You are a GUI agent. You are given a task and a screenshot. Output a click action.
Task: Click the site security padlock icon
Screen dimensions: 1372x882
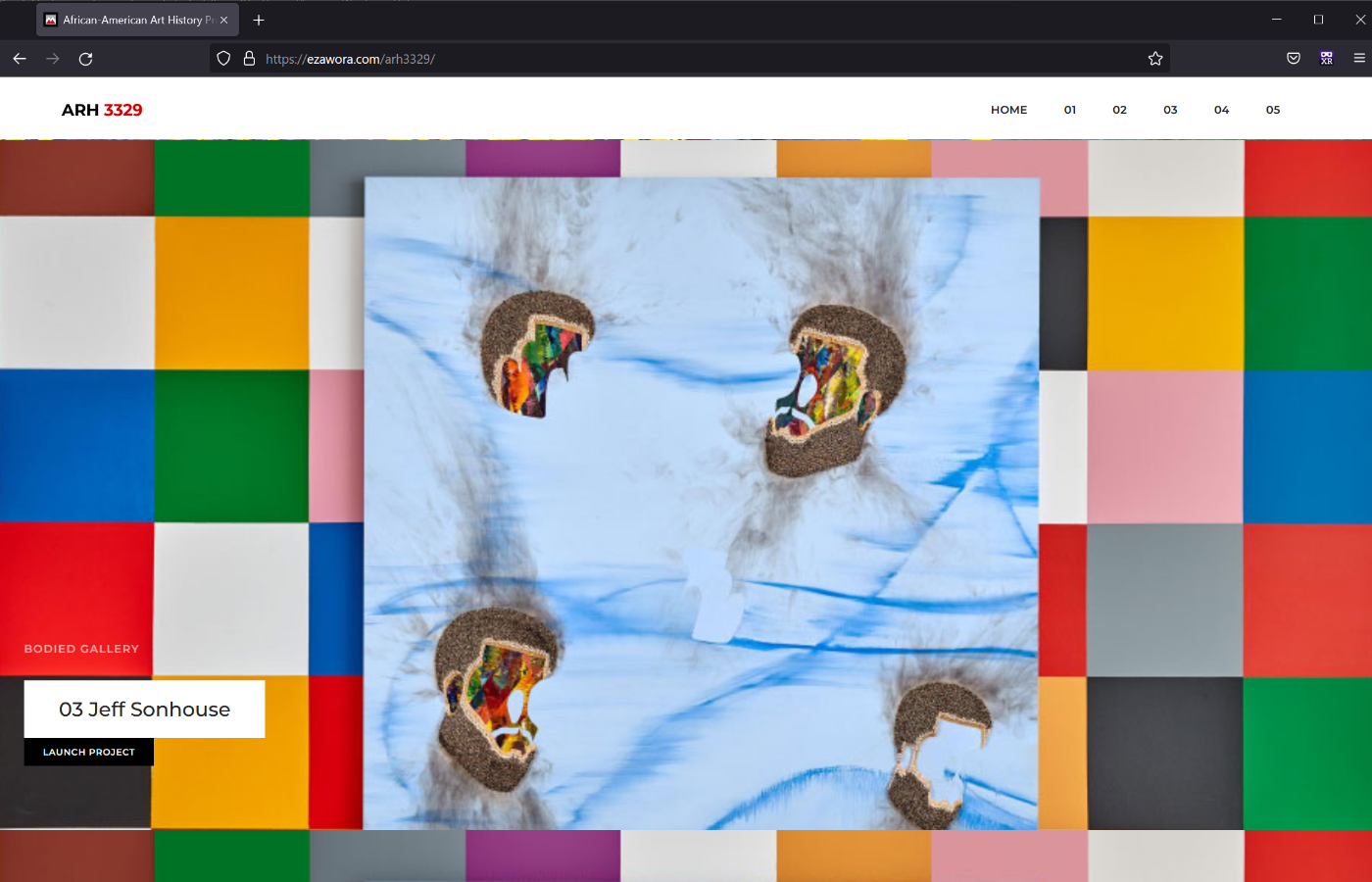pyautogui.click(x=249, y=59)
